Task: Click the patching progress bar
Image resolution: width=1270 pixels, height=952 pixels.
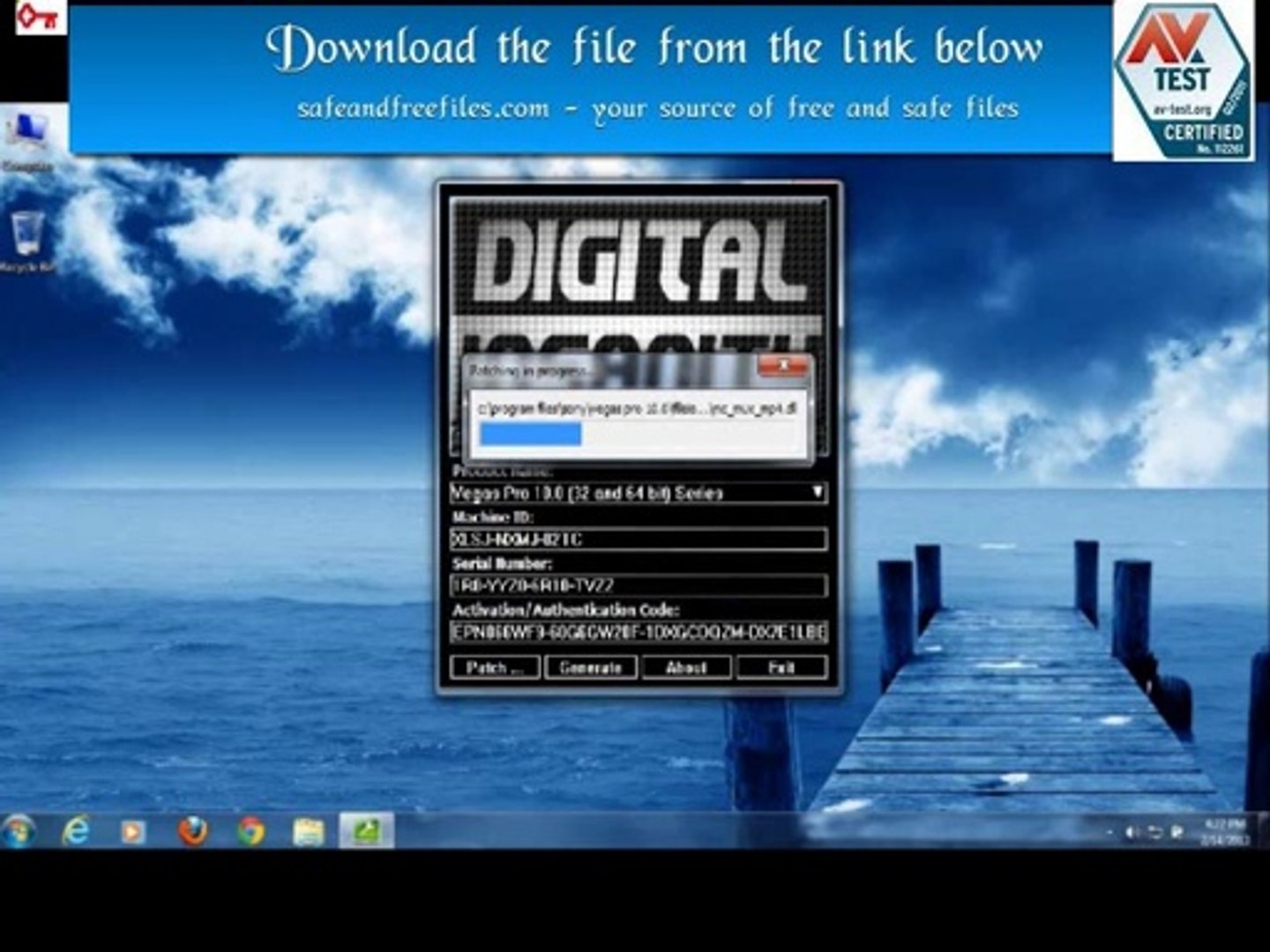Action: click(638, 434)
